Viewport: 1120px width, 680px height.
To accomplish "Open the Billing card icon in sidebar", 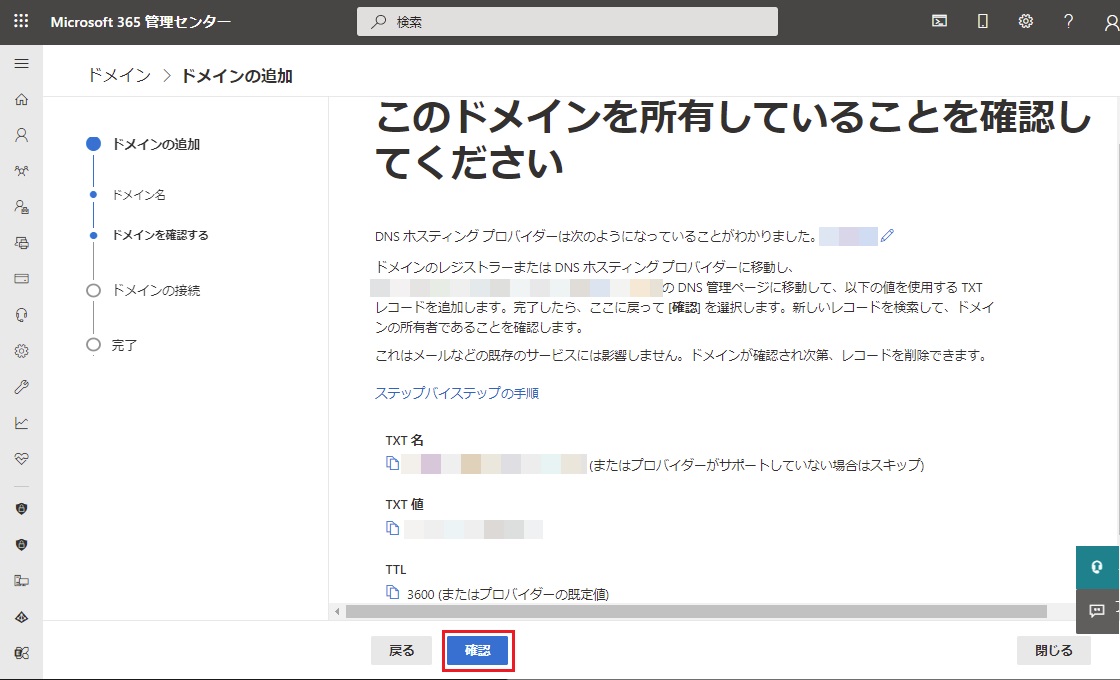I will [21, 278].
